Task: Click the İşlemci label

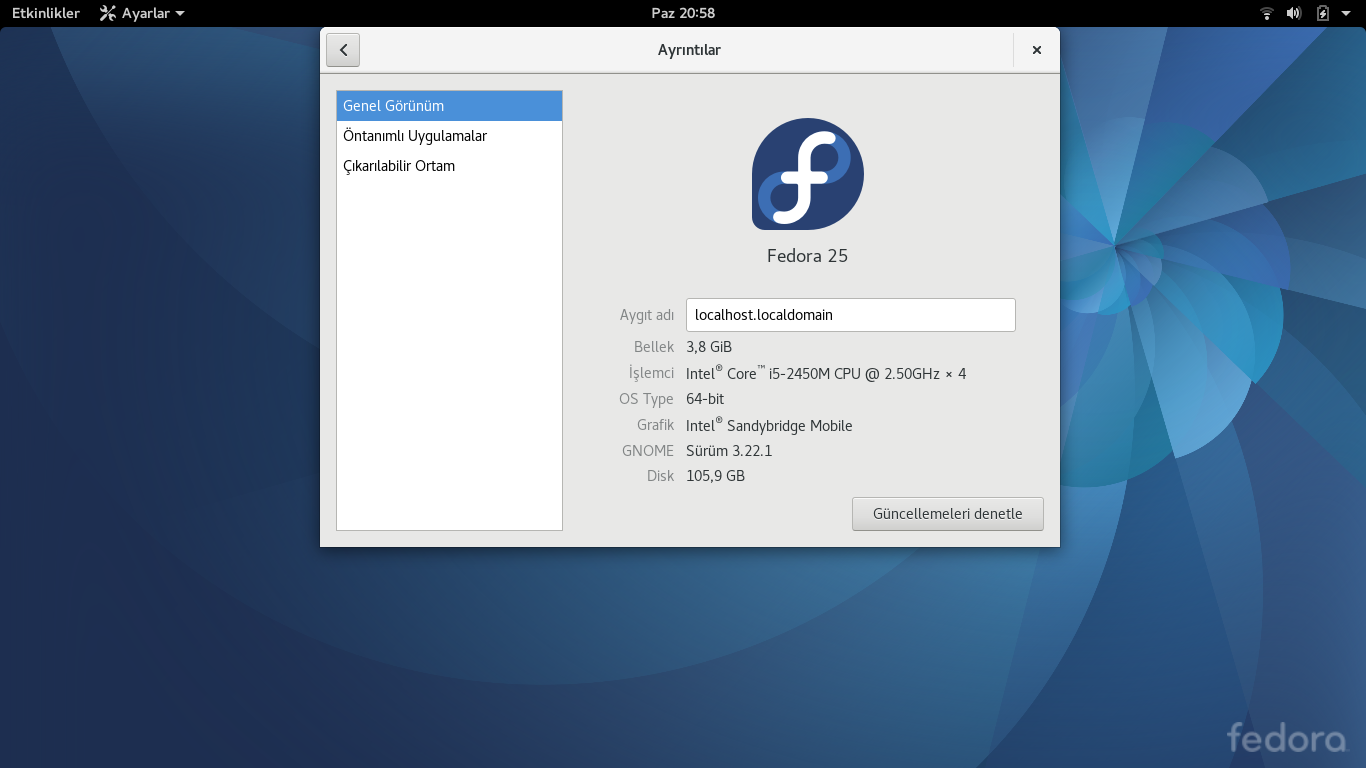Action: (x=652, y=373)
